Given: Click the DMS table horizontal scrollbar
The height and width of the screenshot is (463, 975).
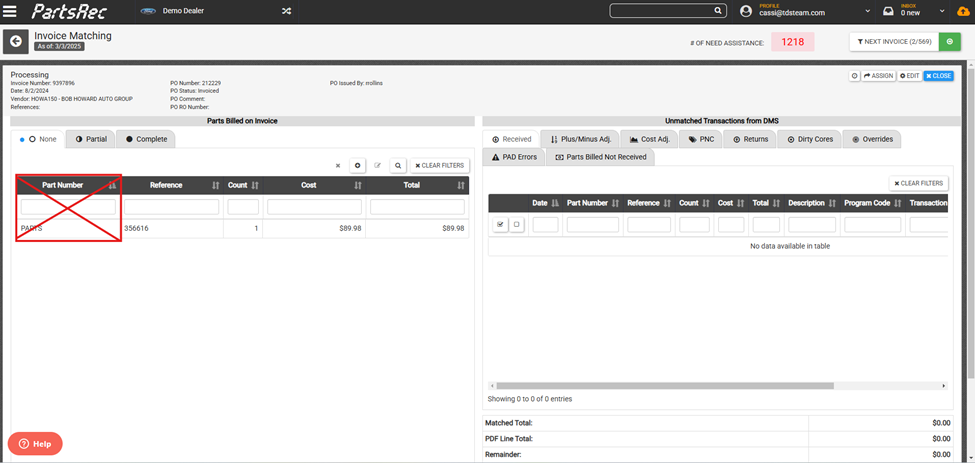Looking at the screenshot, I should (x=664, y=386).
